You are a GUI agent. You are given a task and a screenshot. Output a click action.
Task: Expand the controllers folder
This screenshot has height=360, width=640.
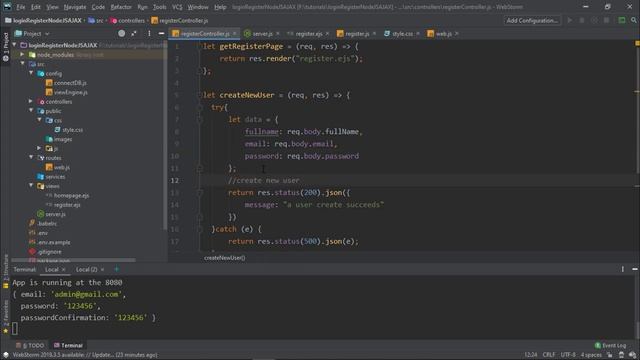tap(31, 101)
